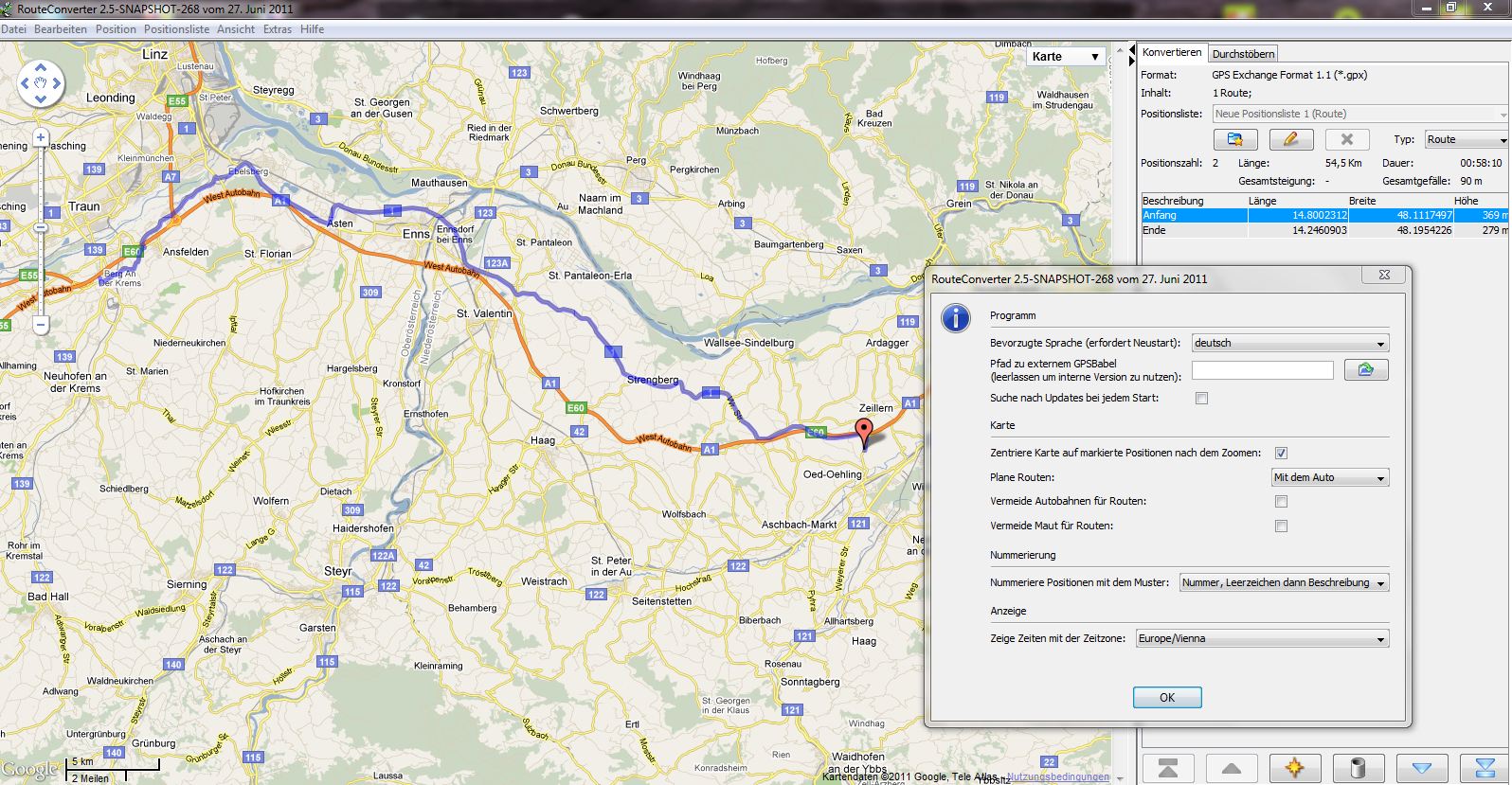This screenshot has width=1512, height=785.
Task: Click the cylinder delete position button
Action: (1358, 768)
